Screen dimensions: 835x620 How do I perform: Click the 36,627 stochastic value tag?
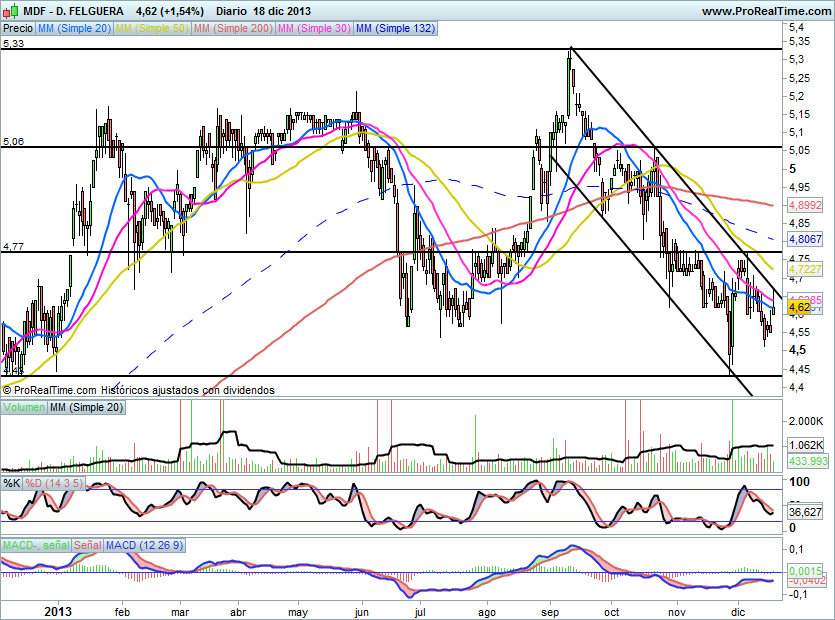[805, 512]
